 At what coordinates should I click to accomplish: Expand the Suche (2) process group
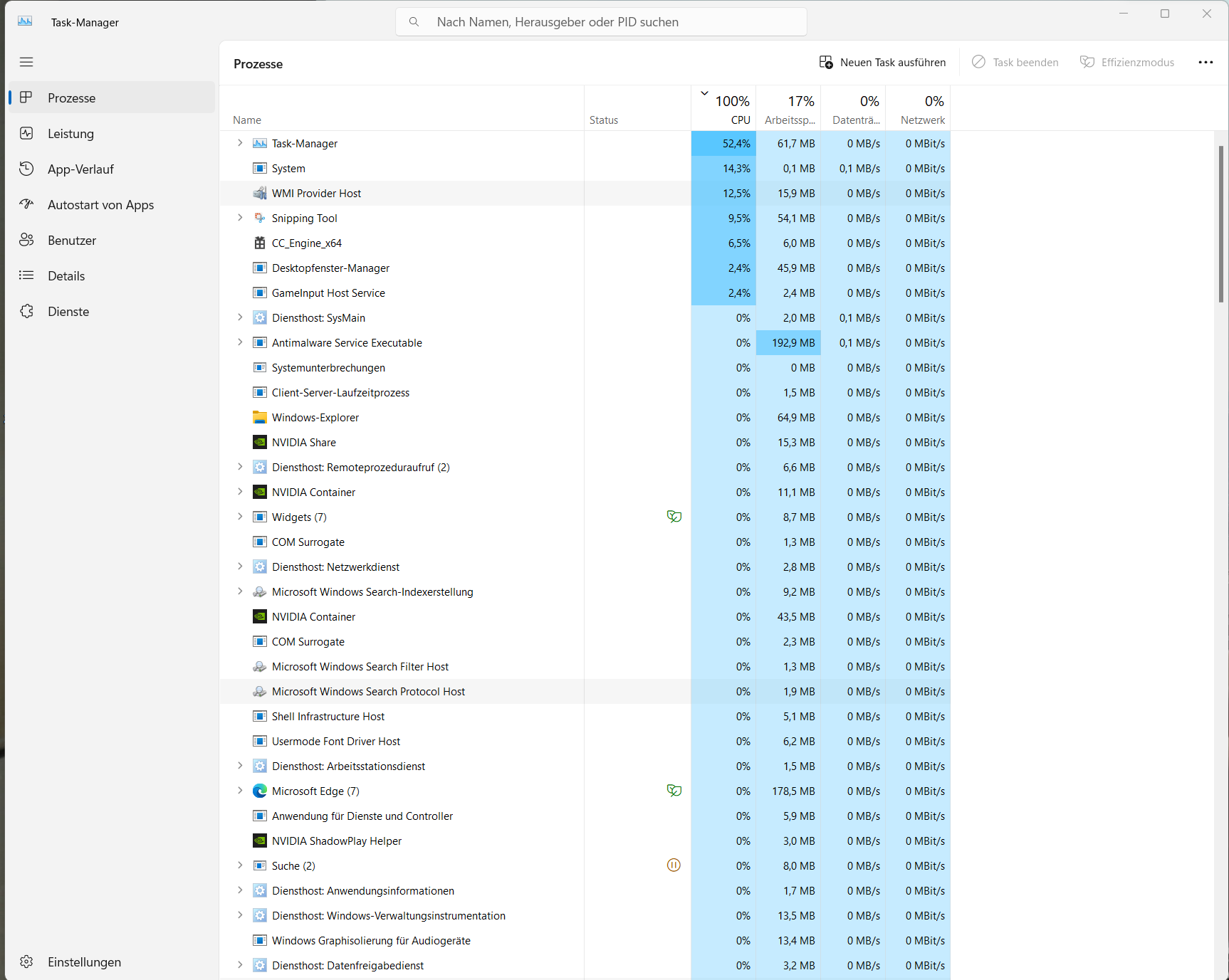240,865
